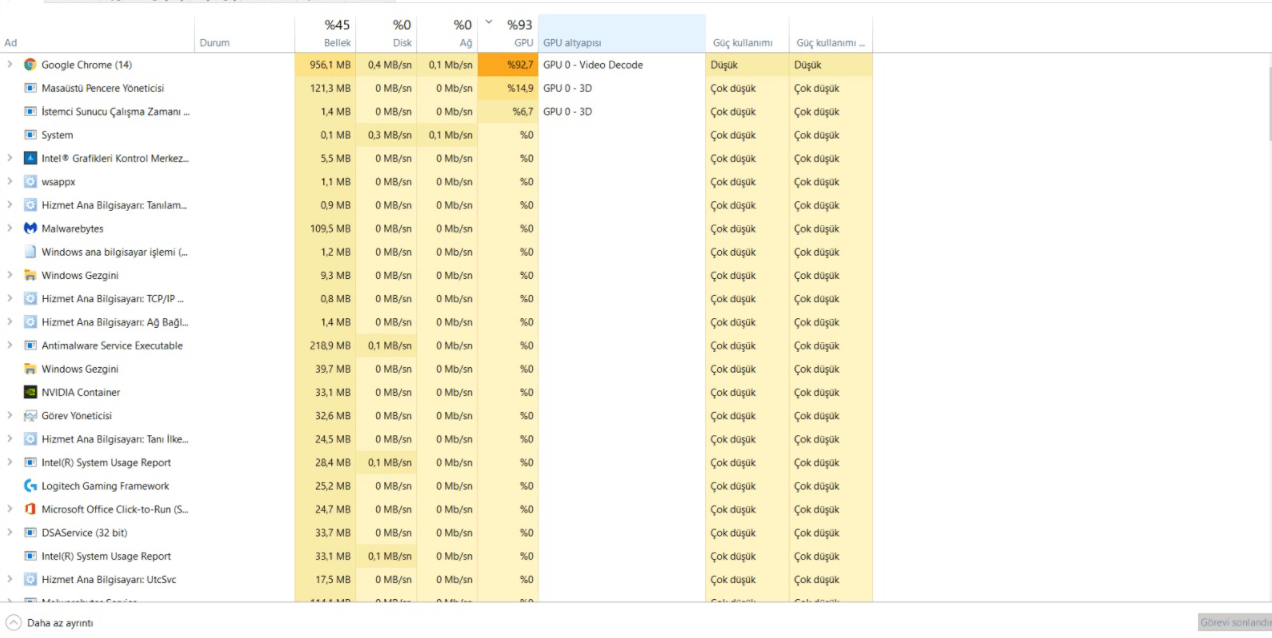
Task: Click the 121,3 MB memory cell
Action: pos(325,88)
